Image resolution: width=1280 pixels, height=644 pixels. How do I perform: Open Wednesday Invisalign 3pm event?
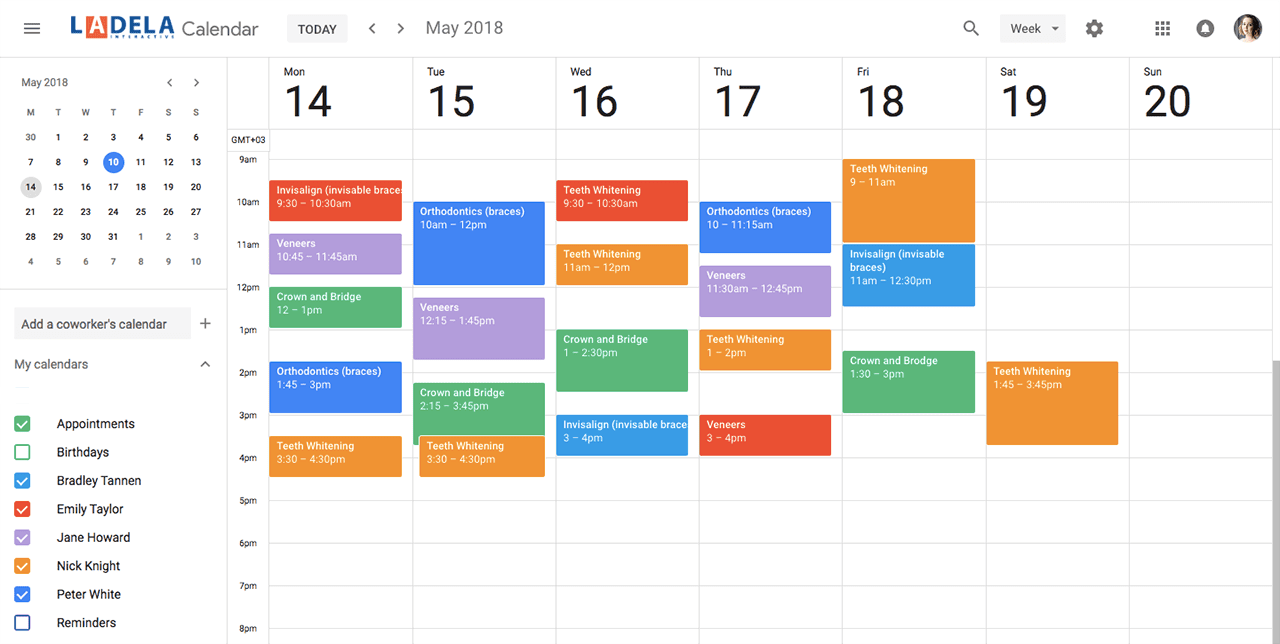pyautogui.click(x=622, y=435)
